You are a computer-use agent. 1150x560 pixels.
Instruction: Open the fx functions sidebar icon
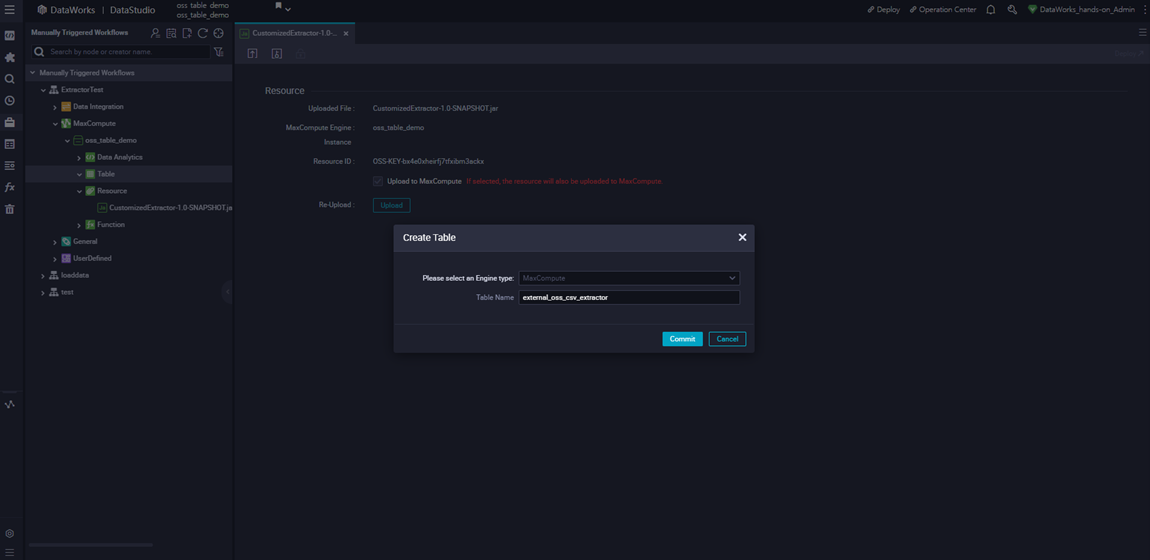[10, 187]
